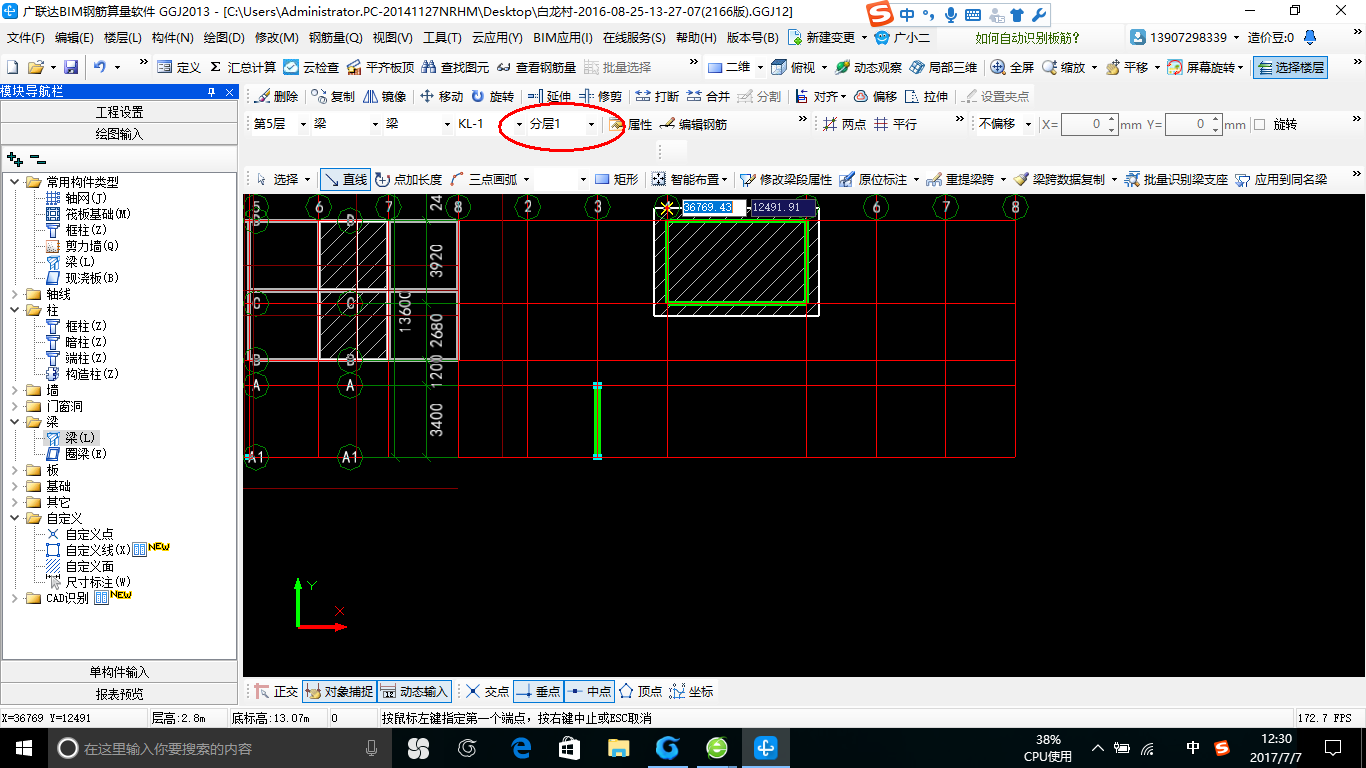Image resolution: width=1366 pixels, height=768 pixels.
Task: Click 批量识别梁支座 batch identify supports
Action: (1176, 180)
